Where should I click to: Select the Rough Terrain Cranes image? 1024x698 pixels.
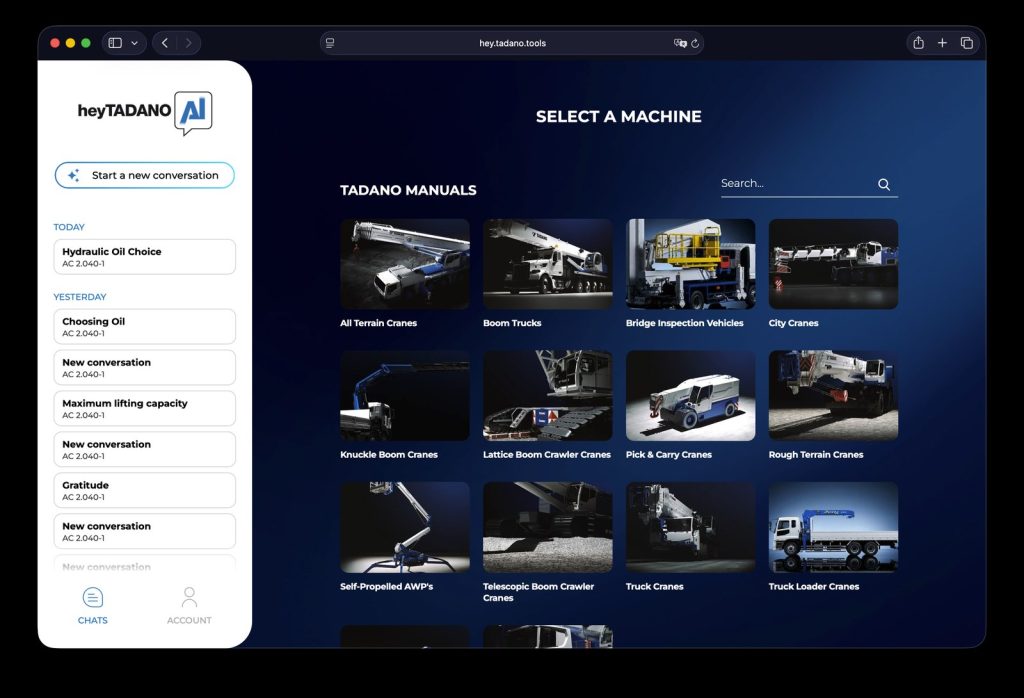pos(833,396)
